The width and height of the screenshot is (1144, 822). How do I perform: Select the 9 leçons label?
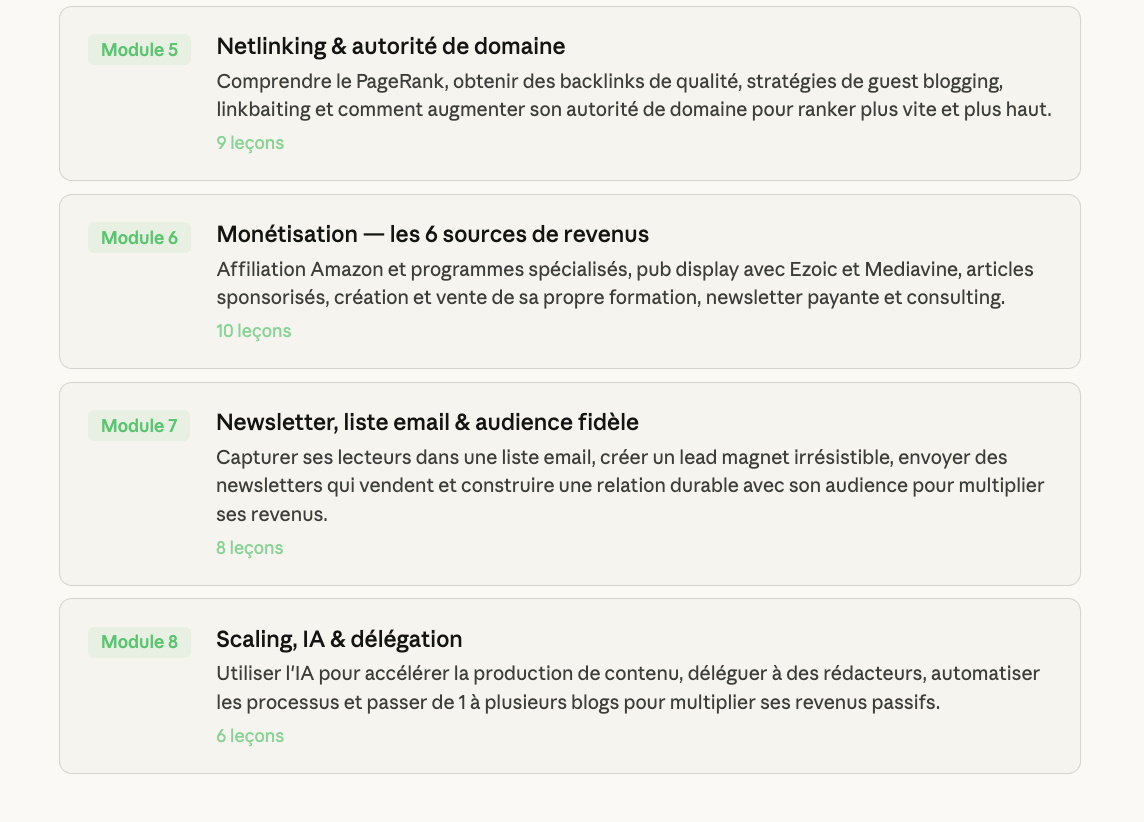pyautogui.click(x=250, y=143)
